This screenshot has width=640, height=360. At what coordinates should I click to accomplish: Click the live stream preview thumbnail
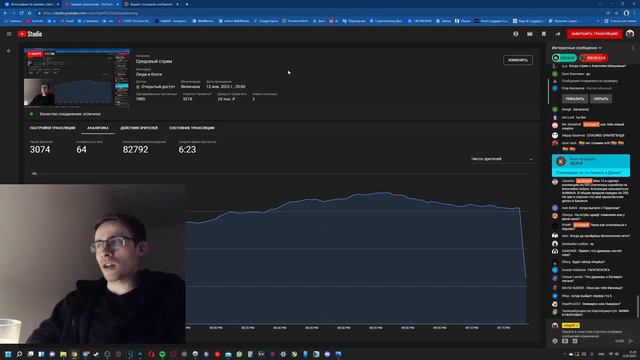point(77,78)
